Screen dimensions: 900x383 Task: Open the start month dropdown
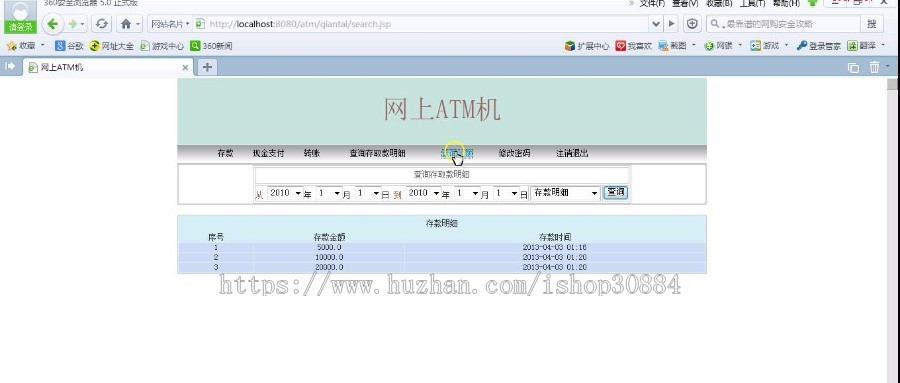point(329,194)
